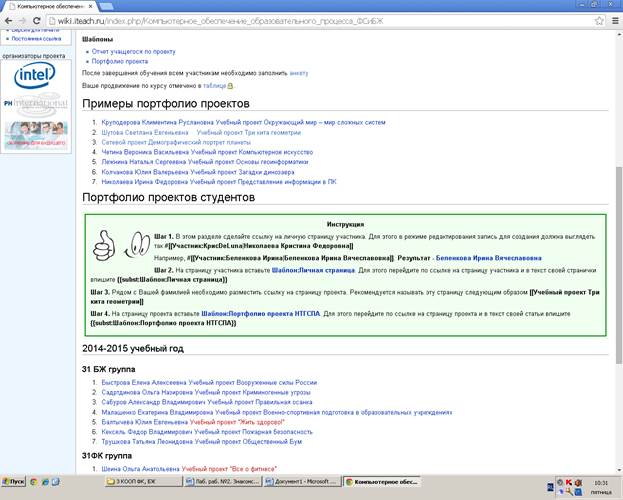This screenshot has height=500, width=623.
Task: Open red link Учебный проект "Жить здорово!"
Action: pos(237,422)
